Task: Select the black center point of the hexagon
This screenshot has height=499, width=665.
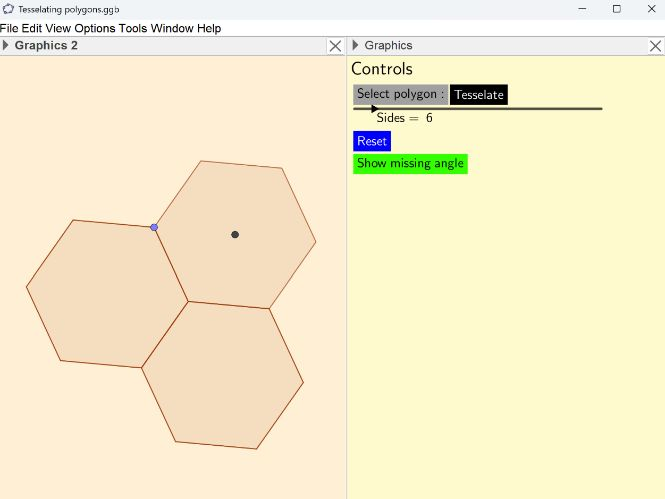Action: (235, 234)
